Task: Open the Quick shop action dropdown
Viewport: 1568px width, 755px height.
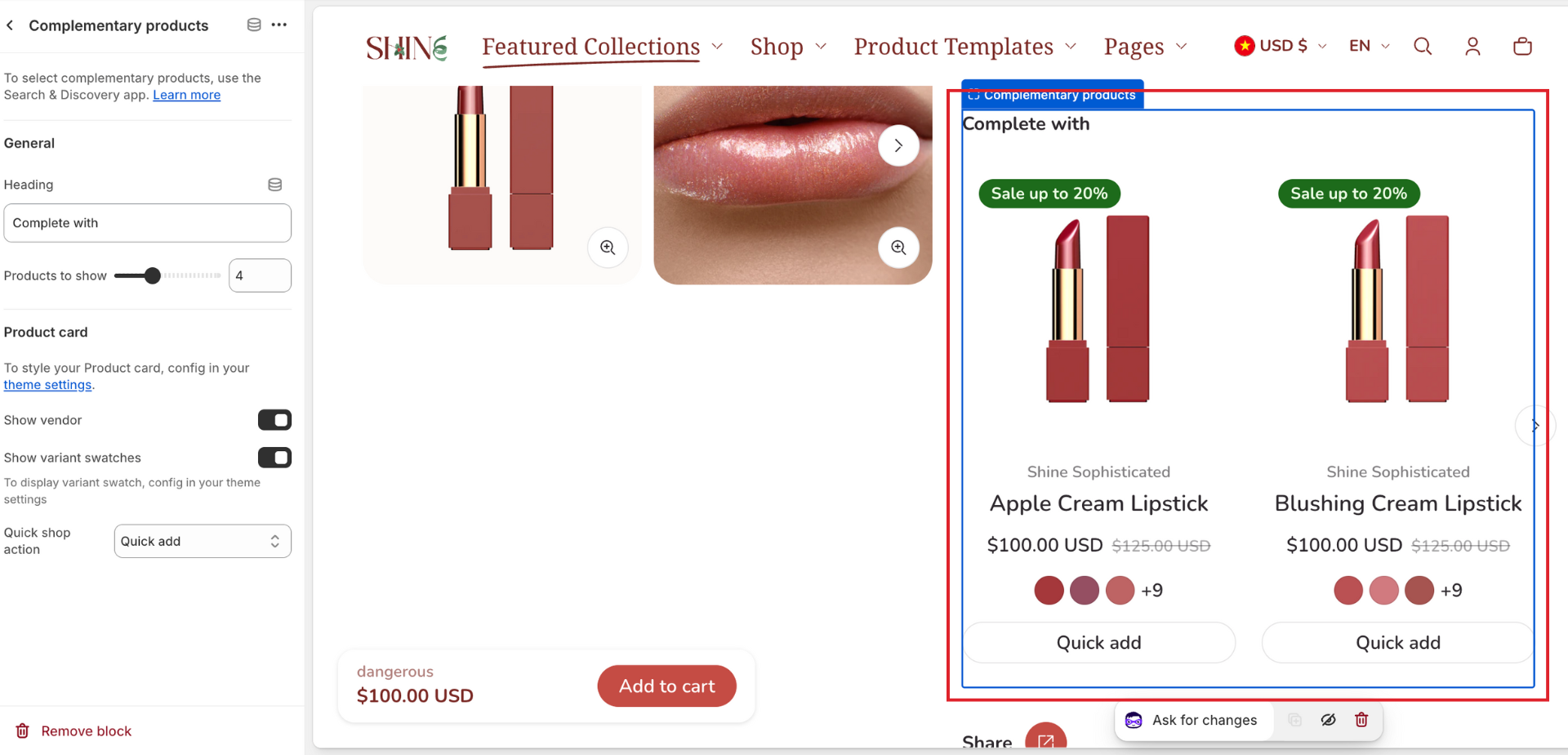Action: click(203, 541)
